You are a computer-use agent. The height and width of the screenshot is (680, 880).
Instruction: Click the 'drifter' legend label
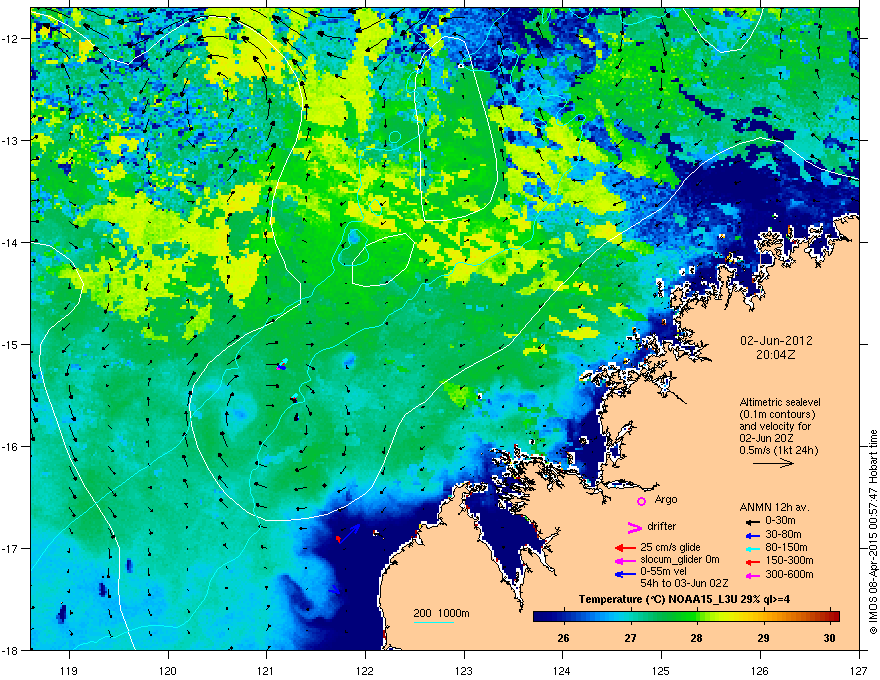click(662, 526)
